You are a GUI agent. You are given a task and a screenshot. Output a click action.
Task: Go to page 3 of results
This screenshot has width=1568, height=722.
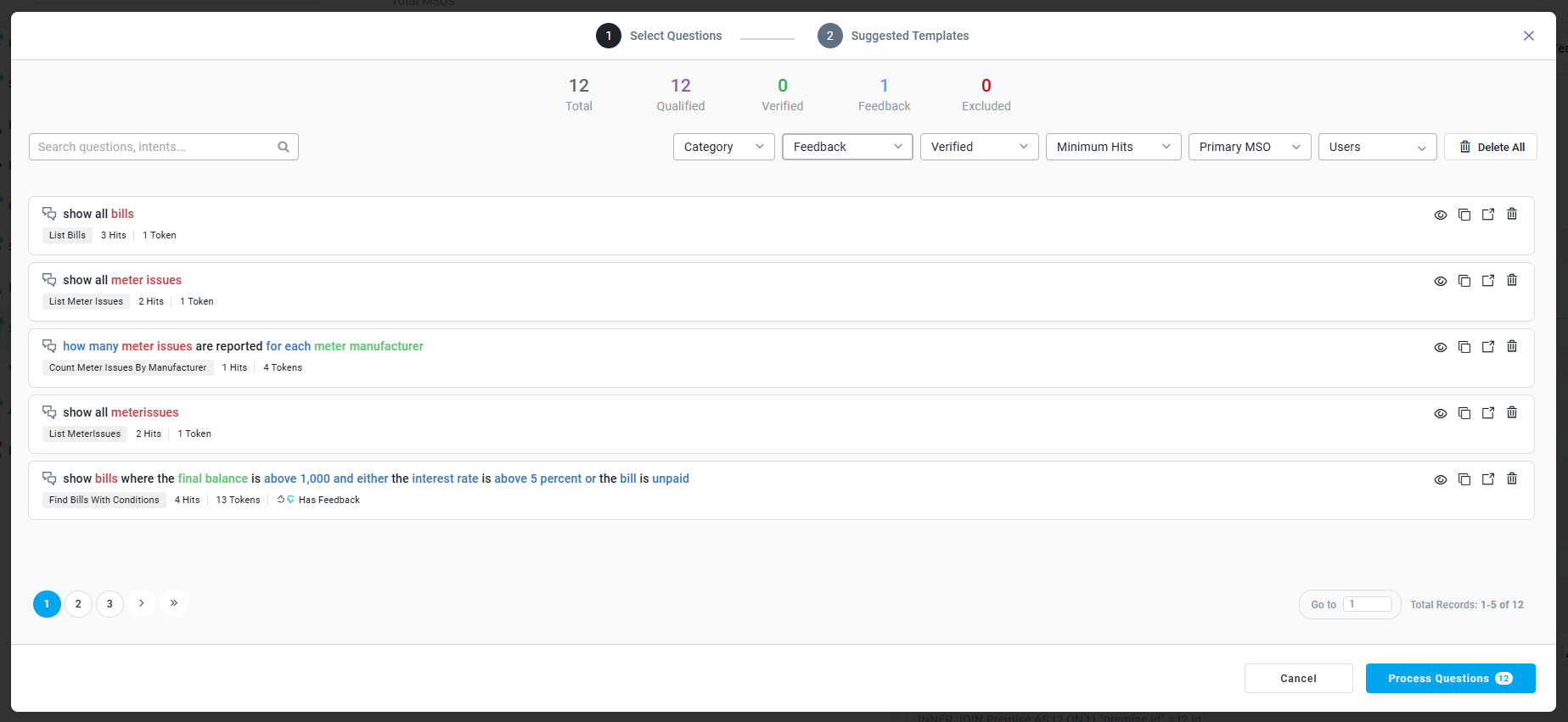pyautogui.click(x=110, y=604)
